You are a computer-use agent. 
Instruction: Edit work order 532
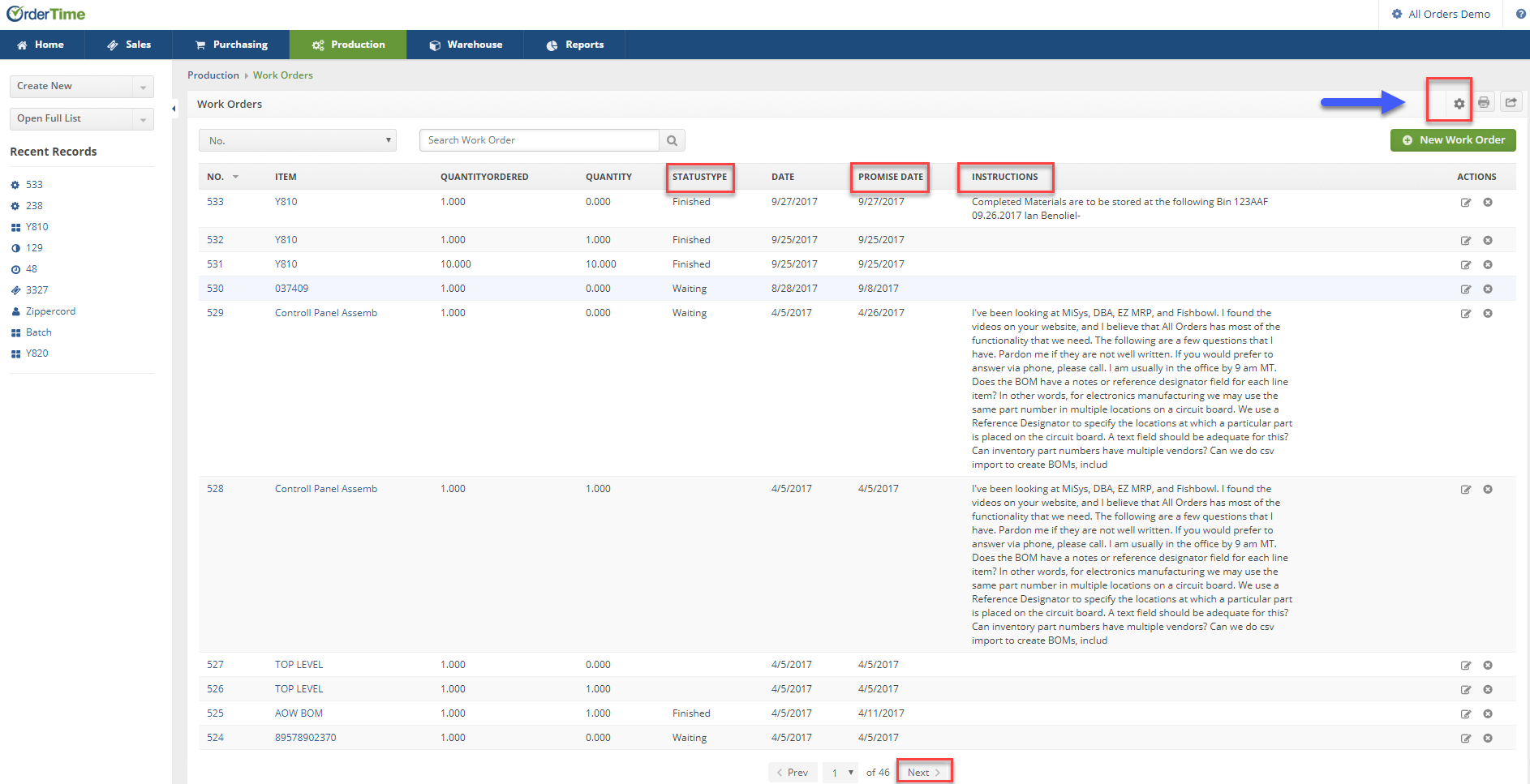click(1466, 241)
